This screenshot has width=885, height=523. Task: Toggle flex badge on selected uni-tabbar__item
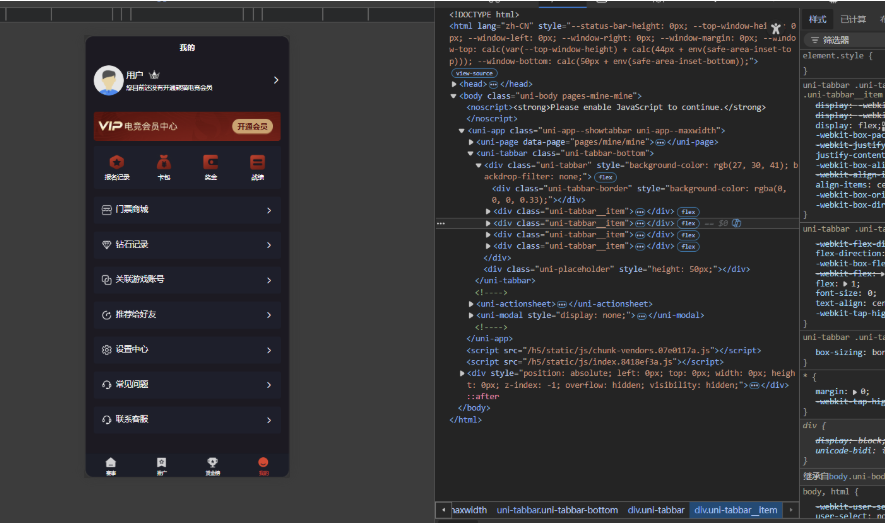(688, 223)
